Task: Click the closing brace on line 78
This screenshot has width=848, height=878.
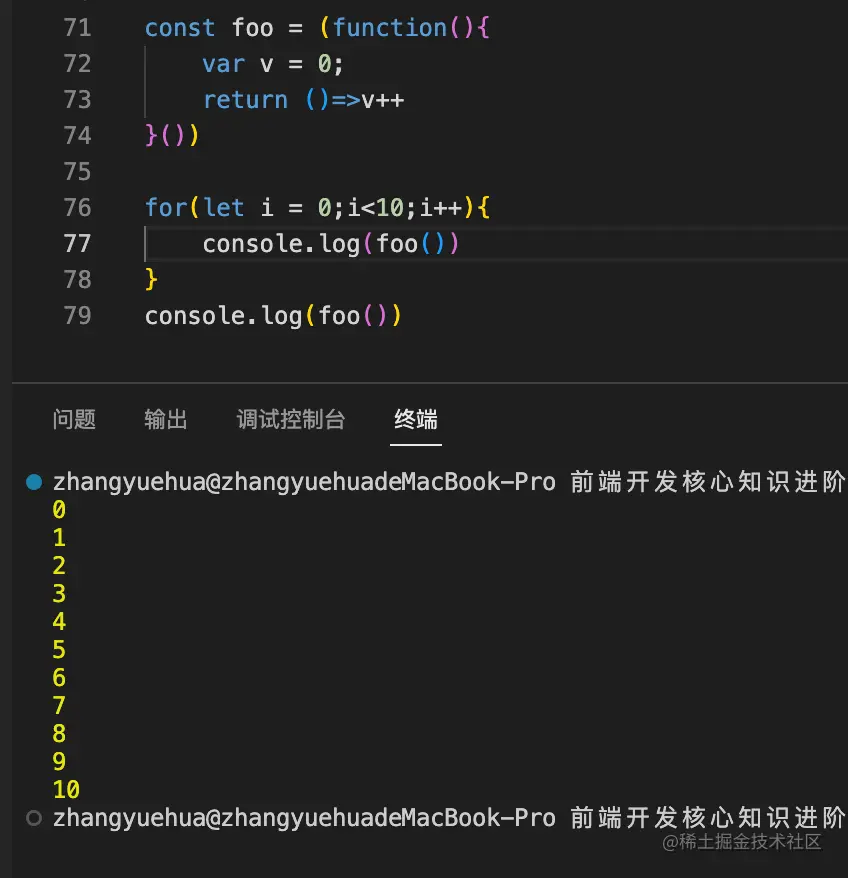Action: [x=151, y=279]
